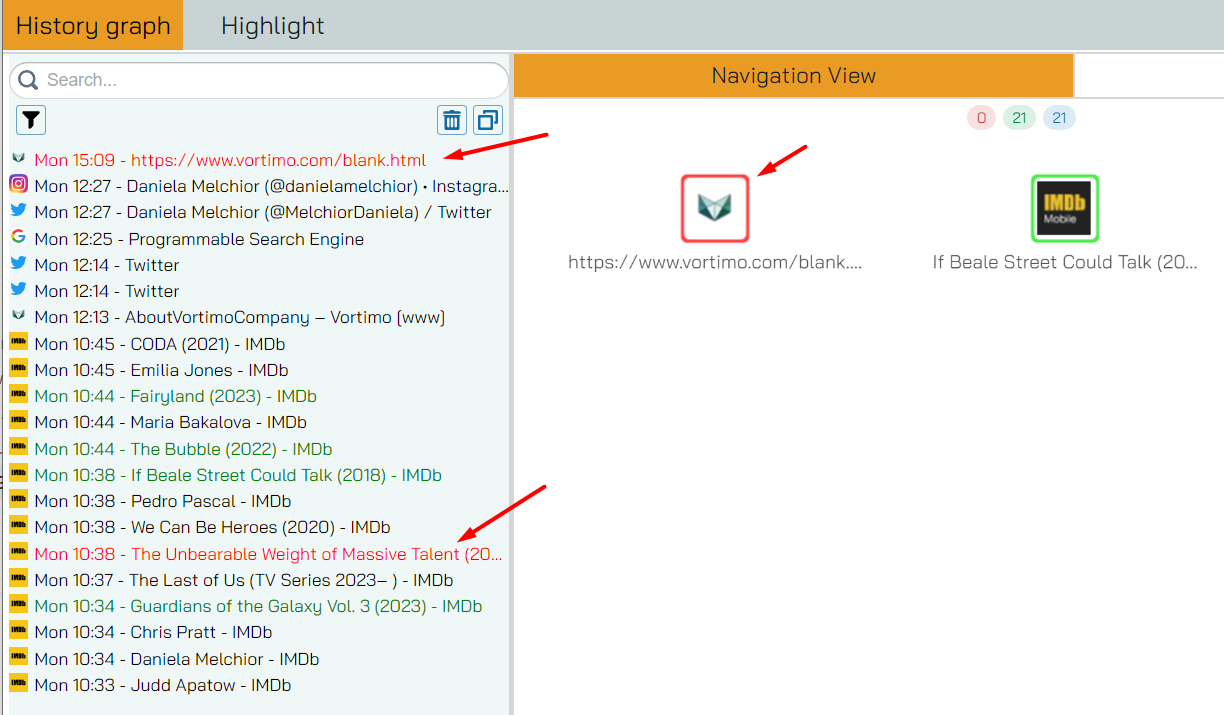Screen dimensions: 1224x715
Task: Click the blue 21 counter badge
Action: coord(1059,118)
